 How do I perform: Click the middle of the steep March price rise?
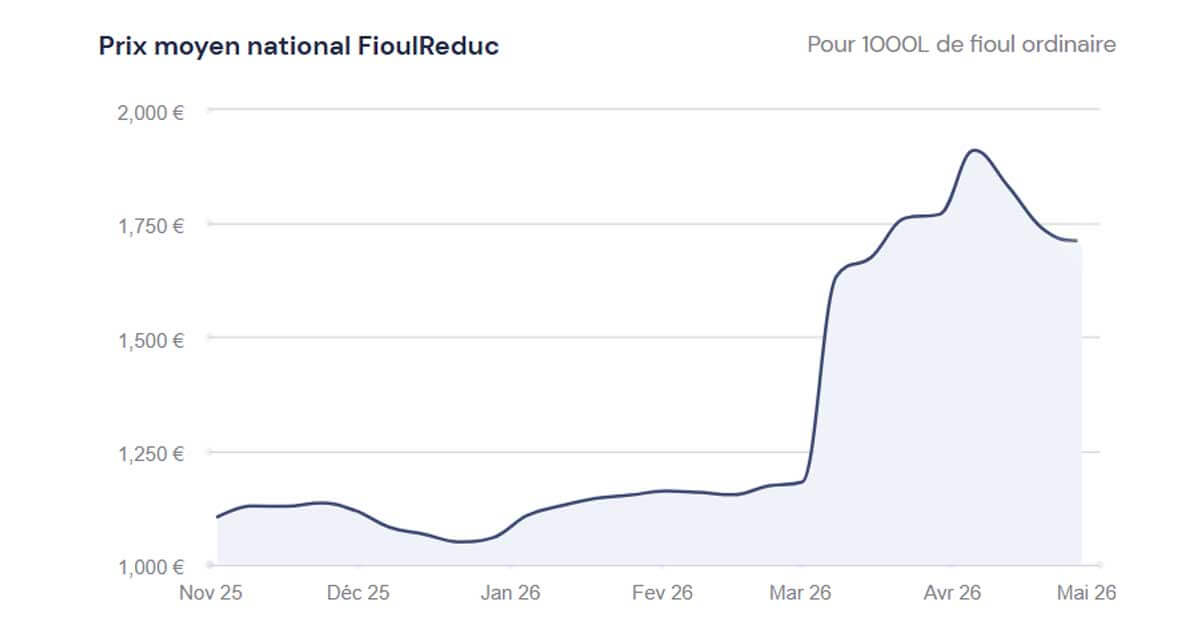click(x=820, y=380)
